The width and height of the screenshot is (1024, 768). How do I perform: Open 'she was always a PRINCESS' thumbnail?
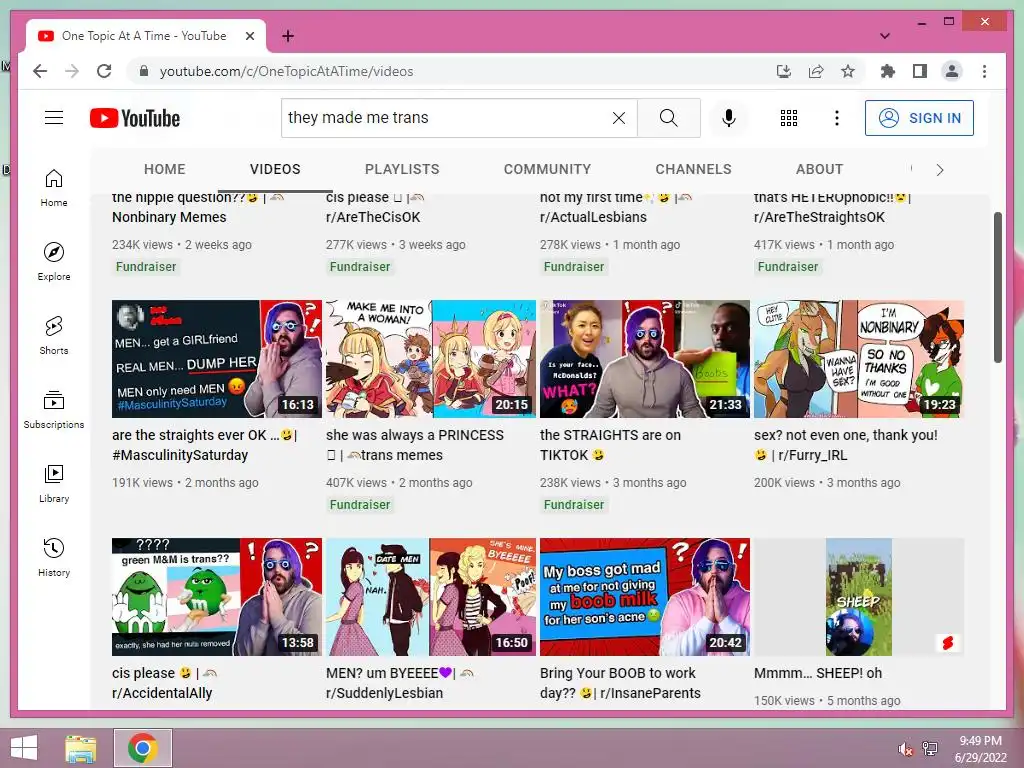(431, 359)
